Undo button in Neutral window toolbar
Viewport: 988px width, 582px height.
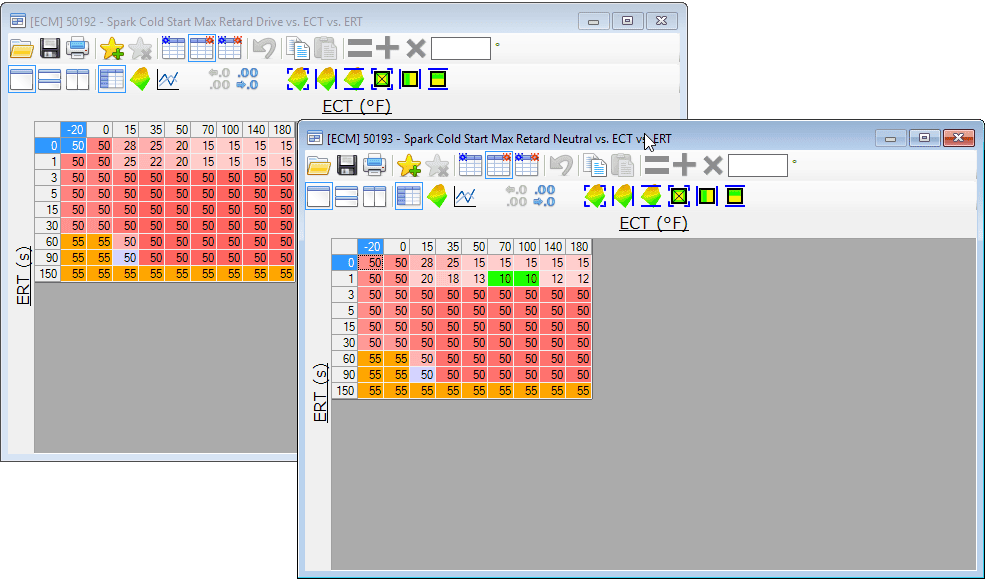click(x=561, y=166)
